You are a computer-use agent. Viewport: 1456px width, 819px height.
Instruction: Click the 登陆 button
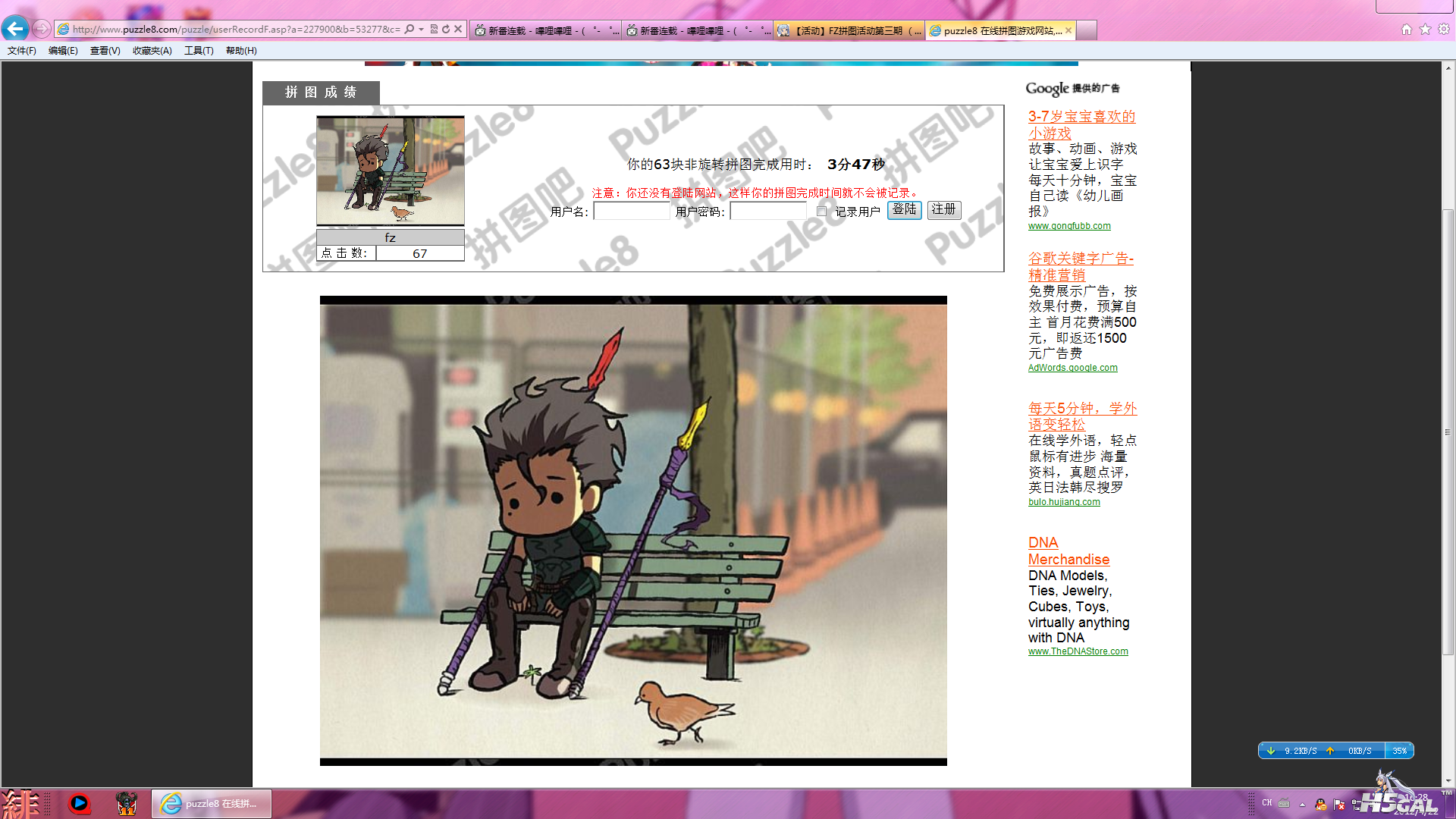point(905,210)
